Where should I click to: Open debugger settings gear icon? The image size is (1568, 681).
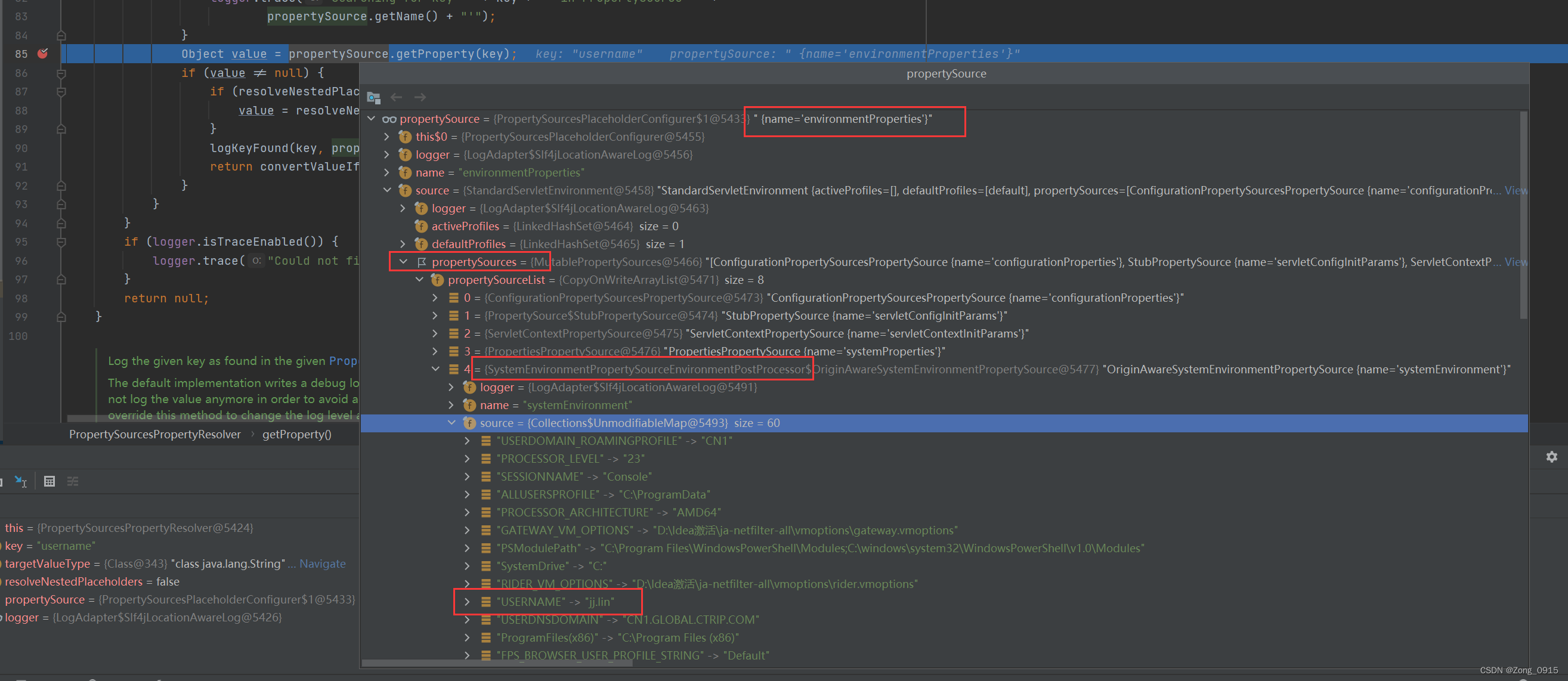(1551, 456)
